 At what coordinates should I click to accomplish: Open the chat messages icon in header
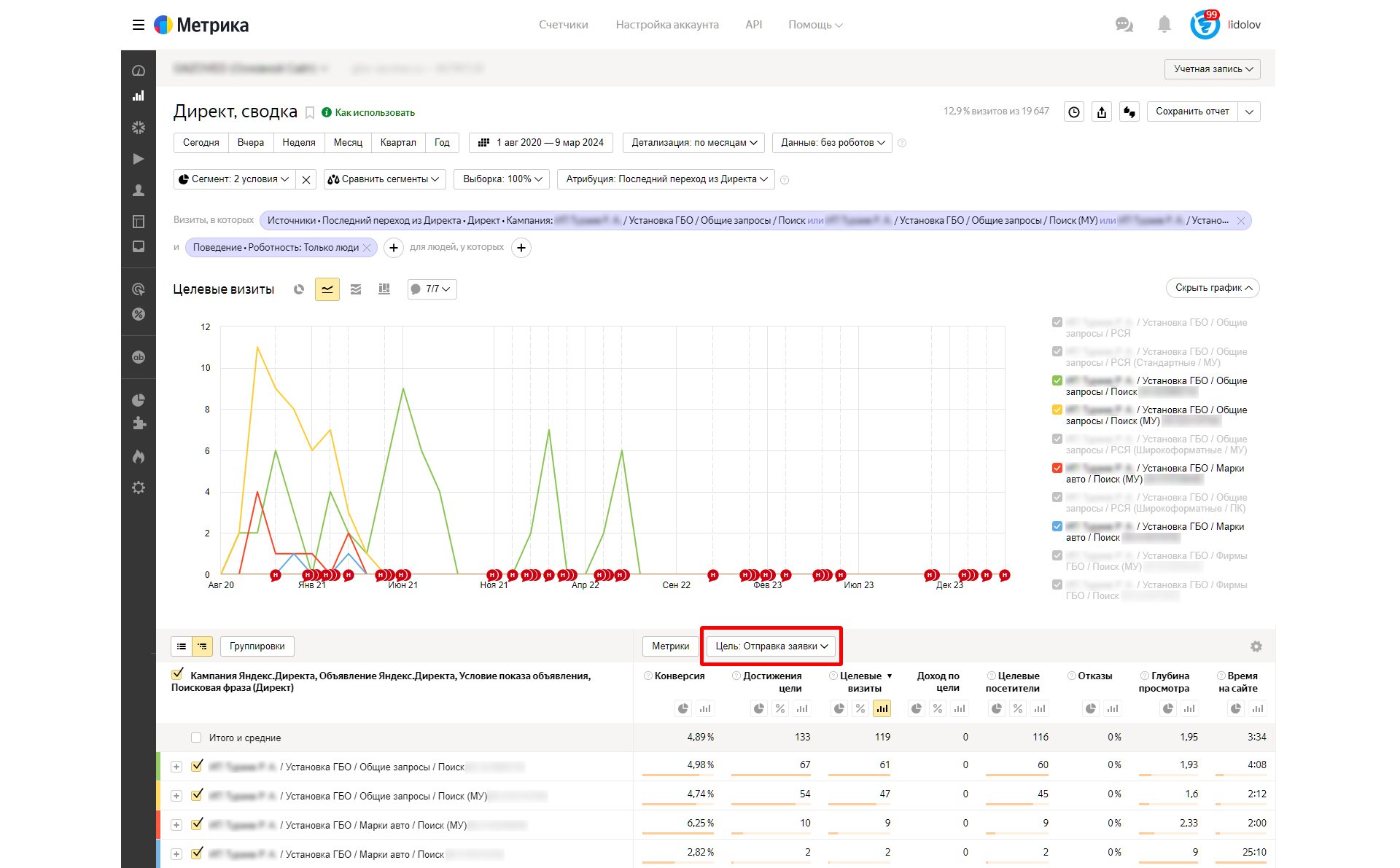(1124, 25)
